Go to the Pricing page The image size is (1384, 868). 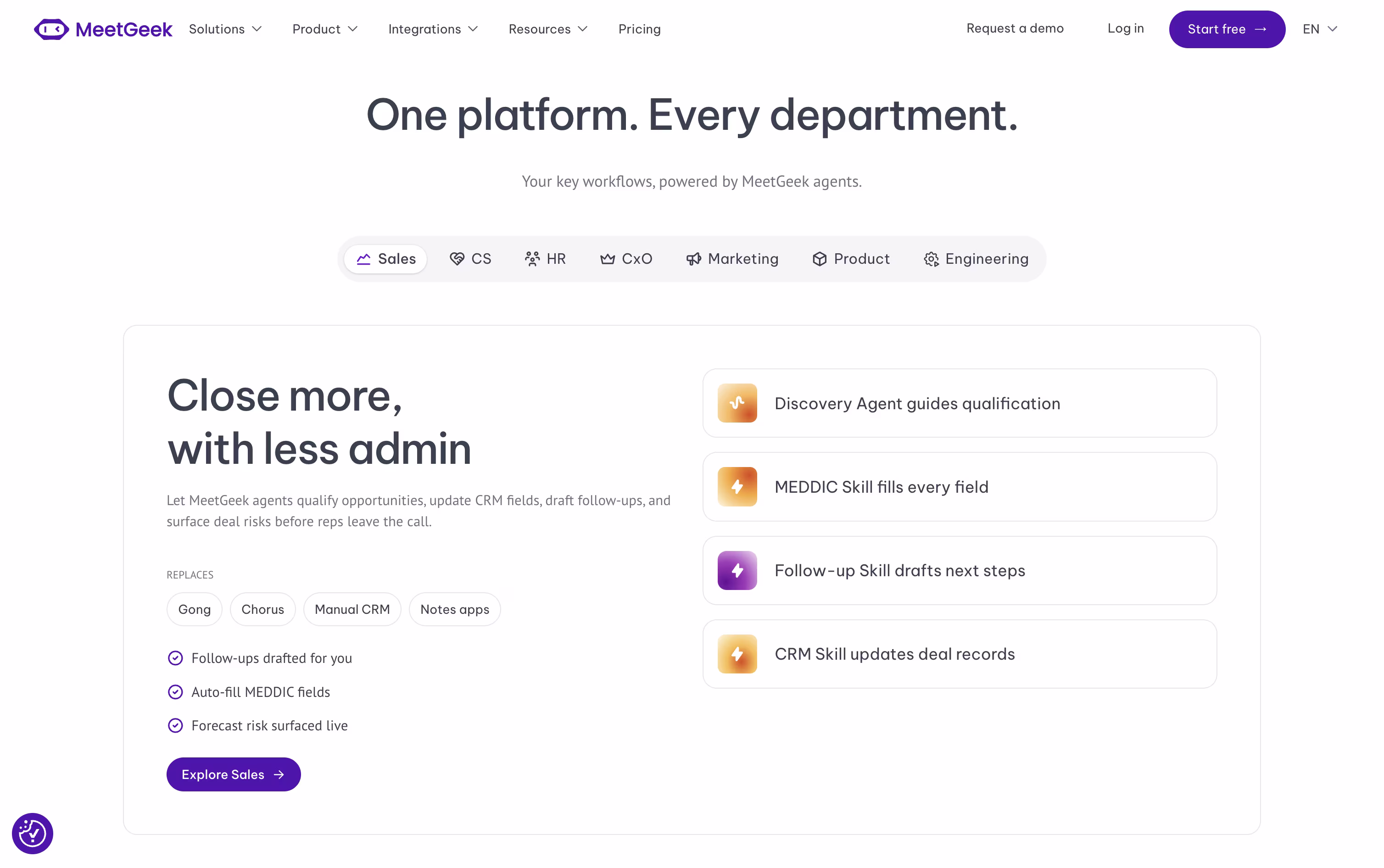[640, 29]
